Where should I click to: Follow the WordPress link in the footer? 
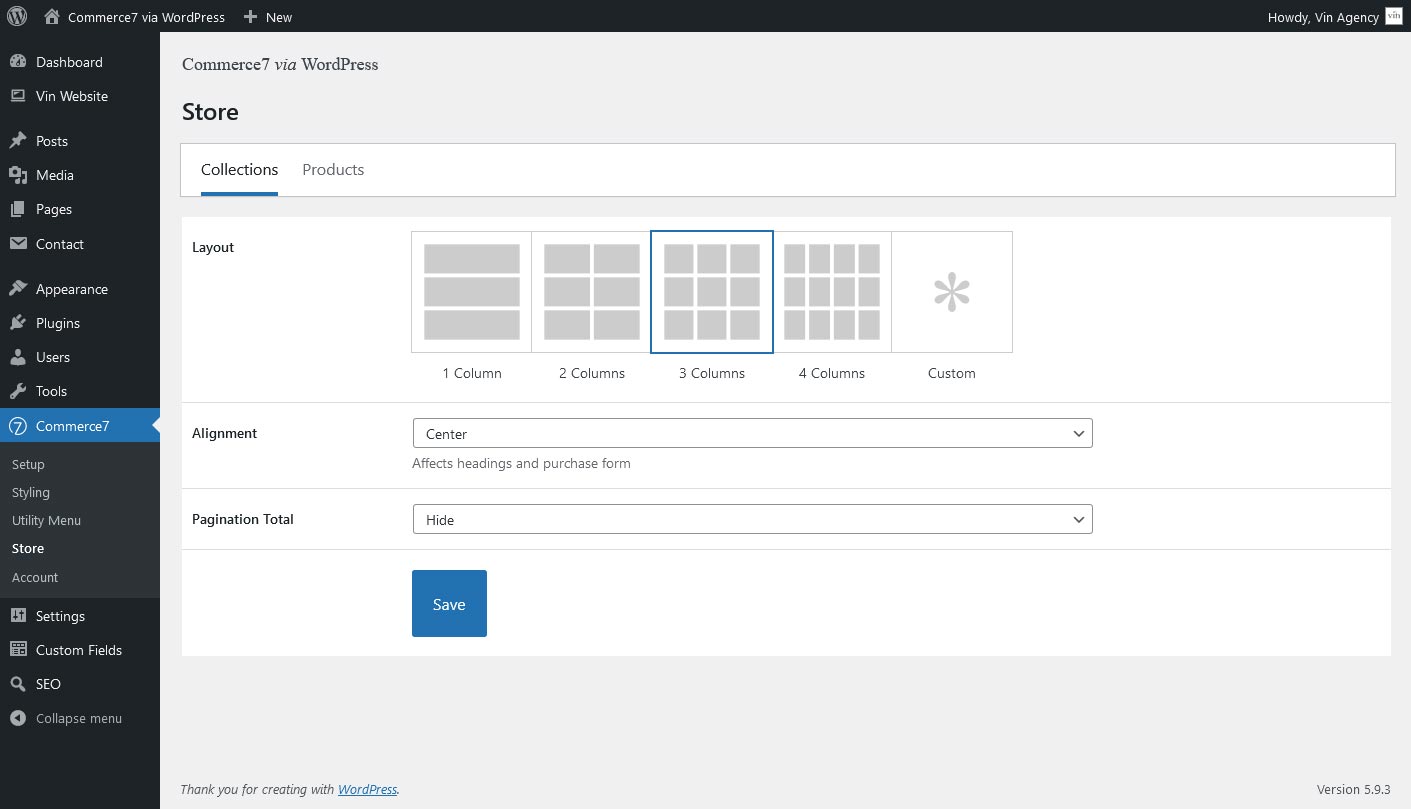pyautogui.click(x=367, y=789)
